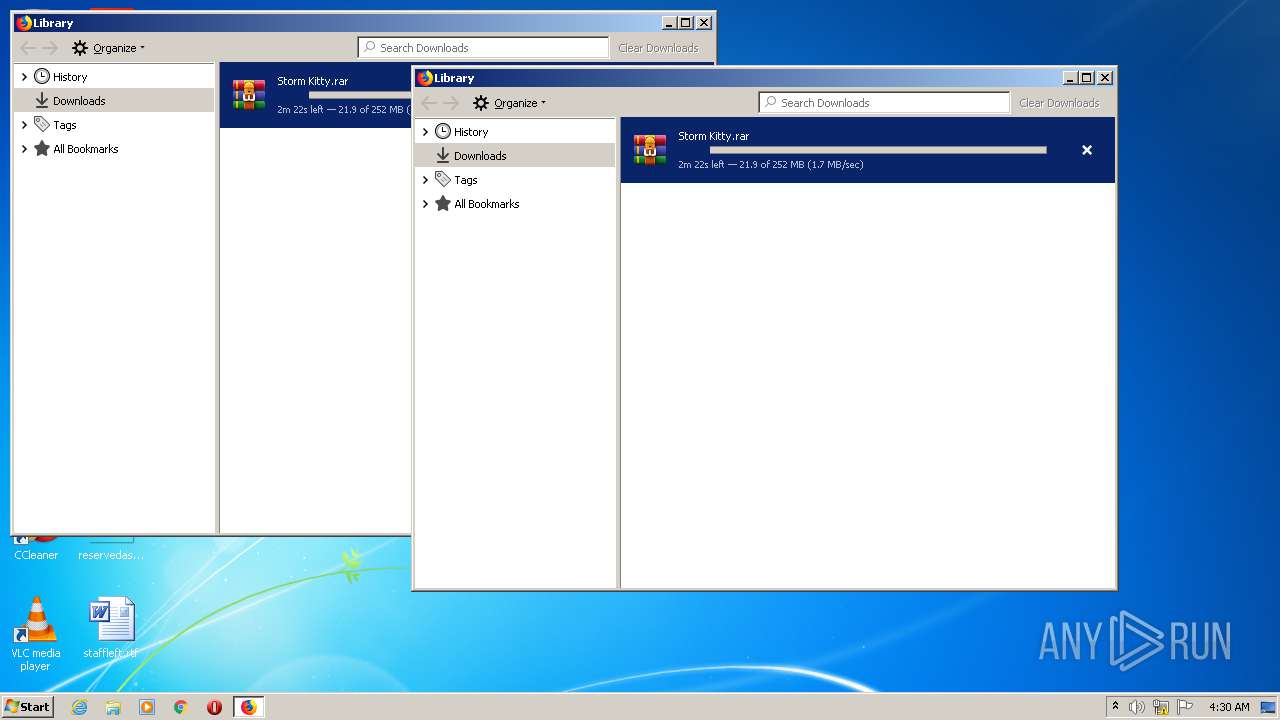The width and height of the screenshot is (1280, 720).
Task: Click Action Center flag in system tray
Action: tap(1184, 707)
